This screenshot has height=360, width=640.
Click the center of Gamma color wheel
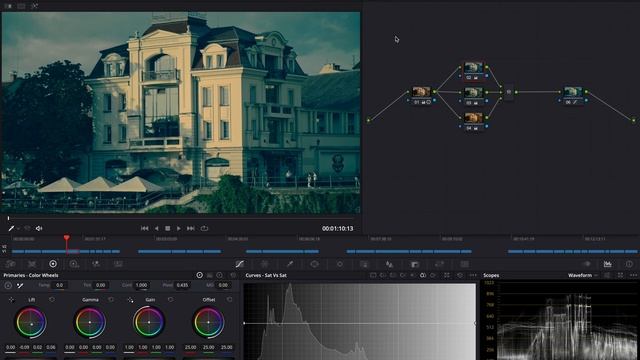tap(90, 322)
